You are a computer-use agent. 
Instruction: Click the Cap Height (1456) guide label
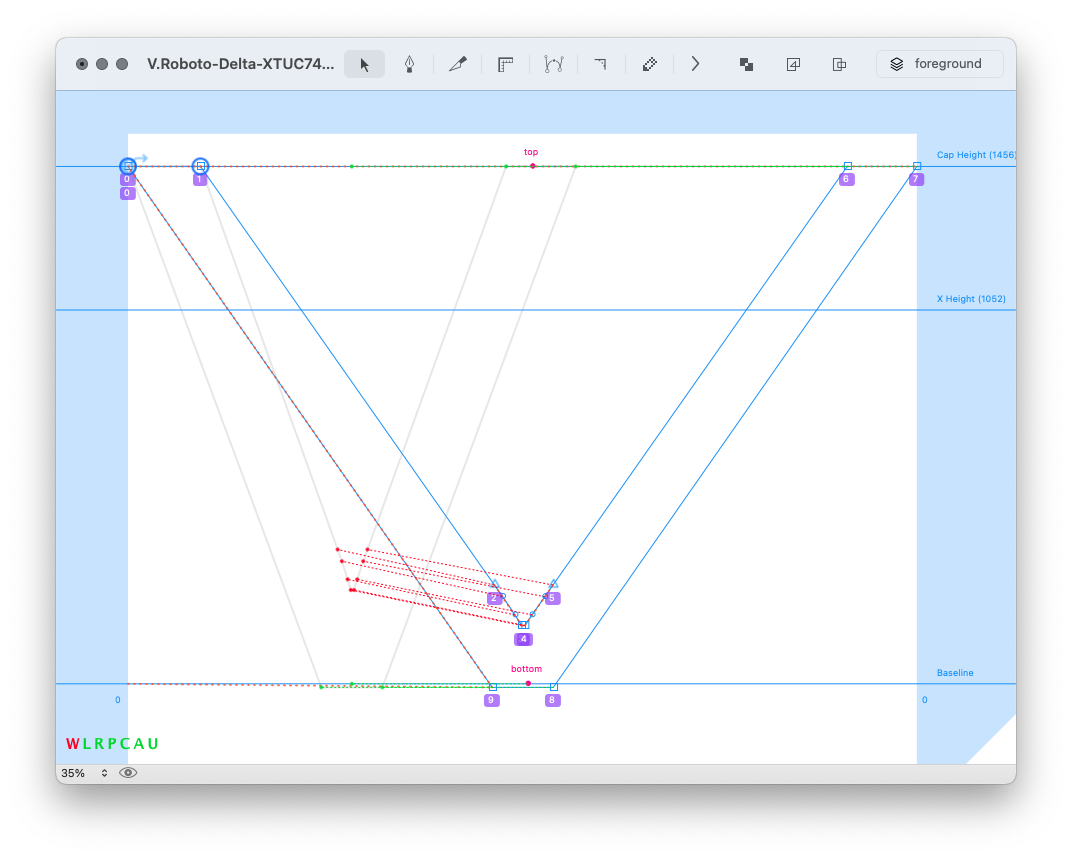tap(975, 155)
